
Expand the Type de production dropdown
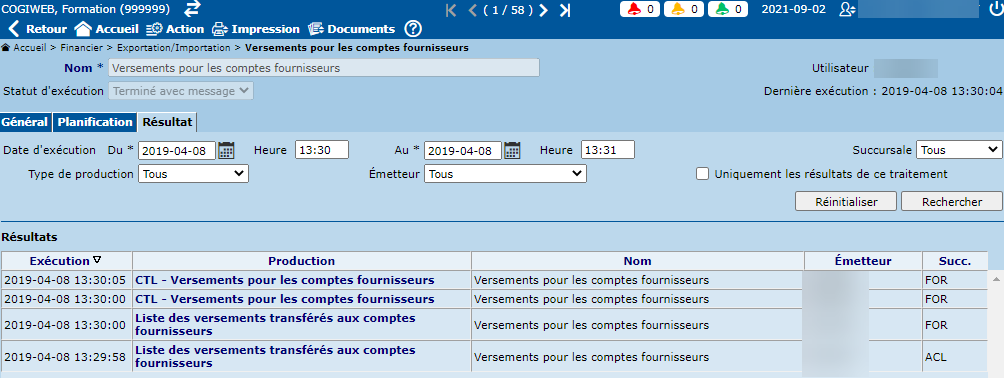click(x=193, y=174)
